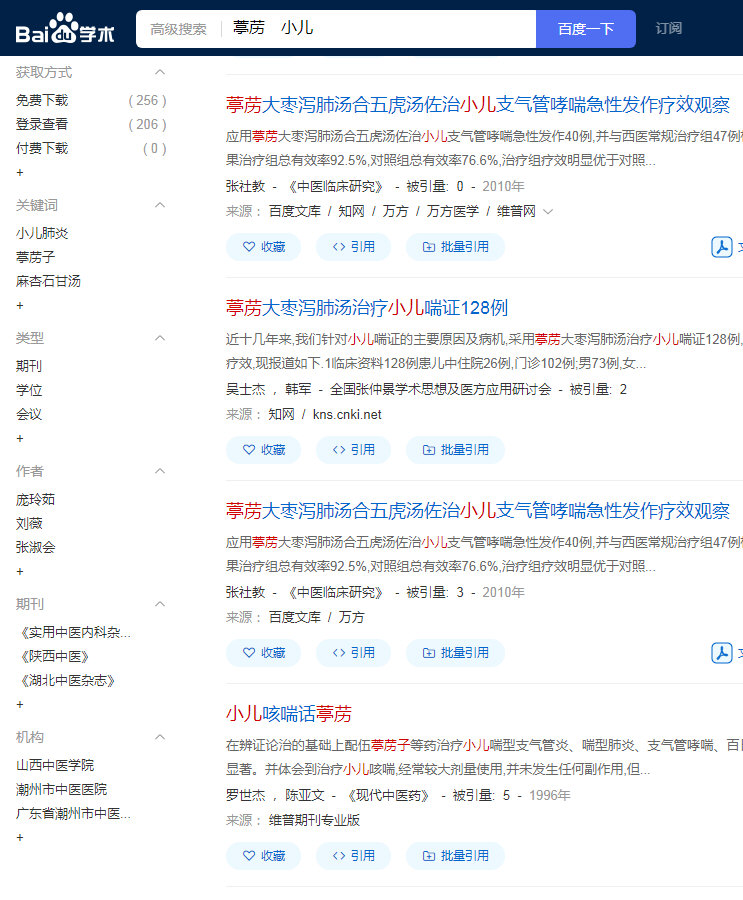
Task: Click the PDF icon on the third result
Action: [722, 653]
